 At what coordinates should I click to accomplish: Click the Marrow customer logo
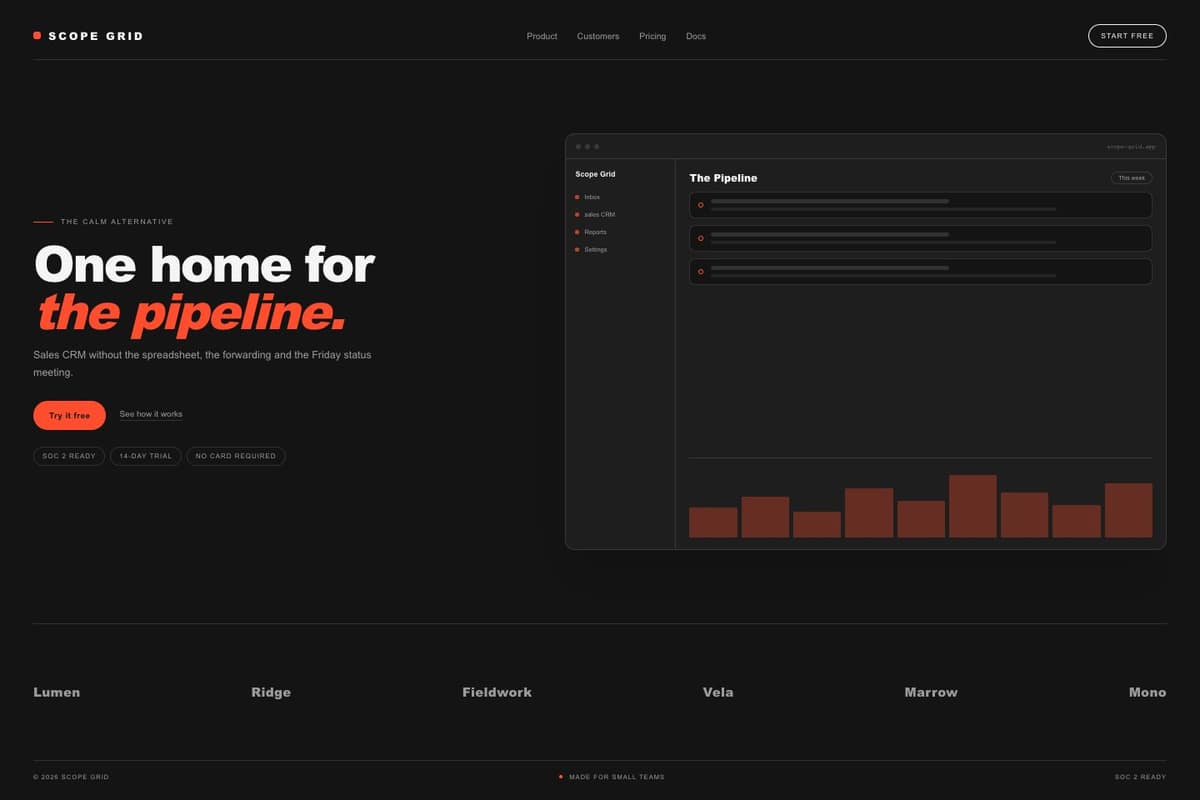(931, 692)
